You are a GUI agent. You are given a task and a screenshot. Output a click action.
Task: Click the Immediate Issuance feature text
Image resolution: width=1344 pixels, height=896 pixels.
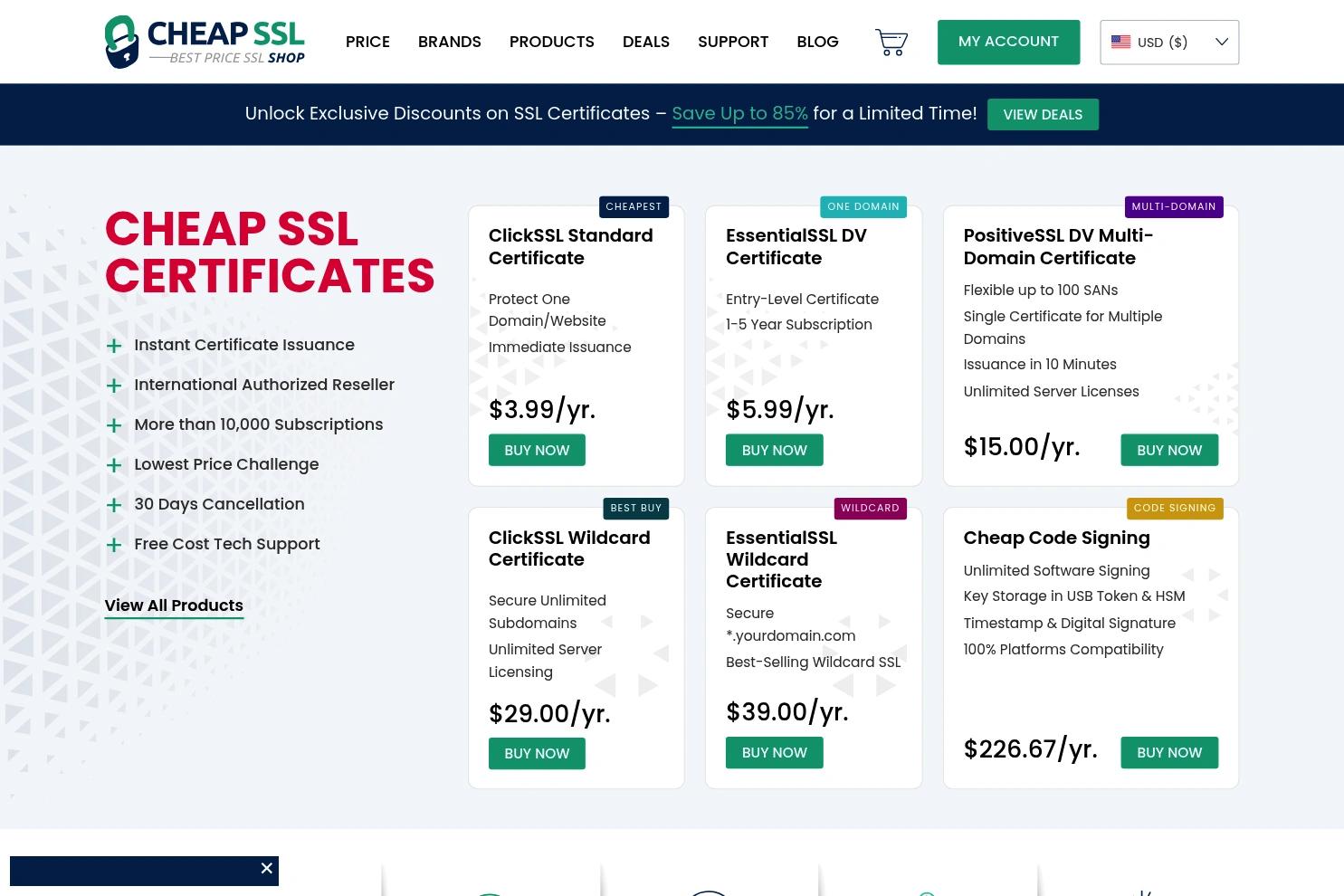pyautogui.click(x=560, y=348)
